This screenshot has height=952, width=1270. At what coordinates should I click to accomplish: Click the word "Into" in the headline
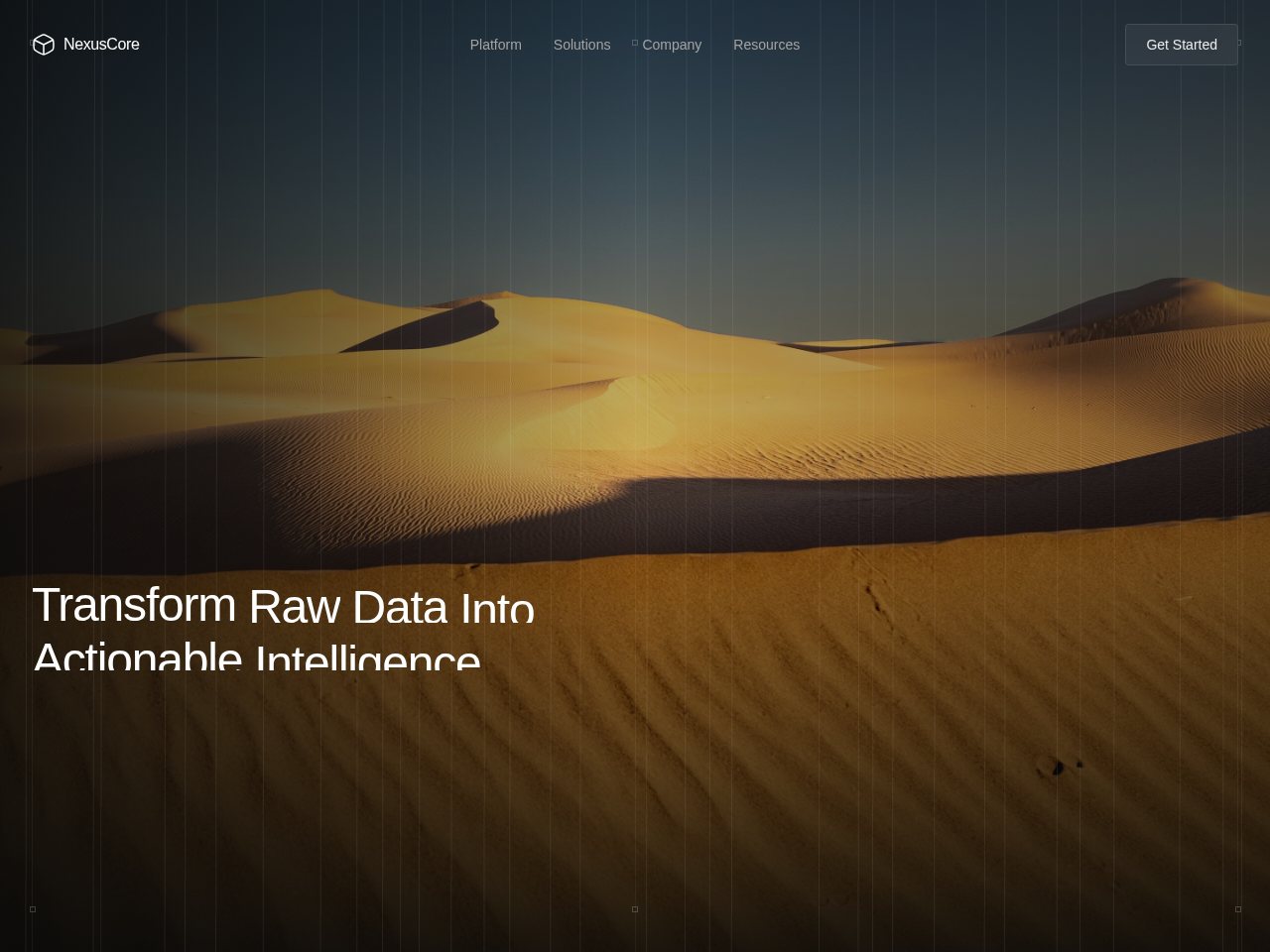[x=497, y=609]
